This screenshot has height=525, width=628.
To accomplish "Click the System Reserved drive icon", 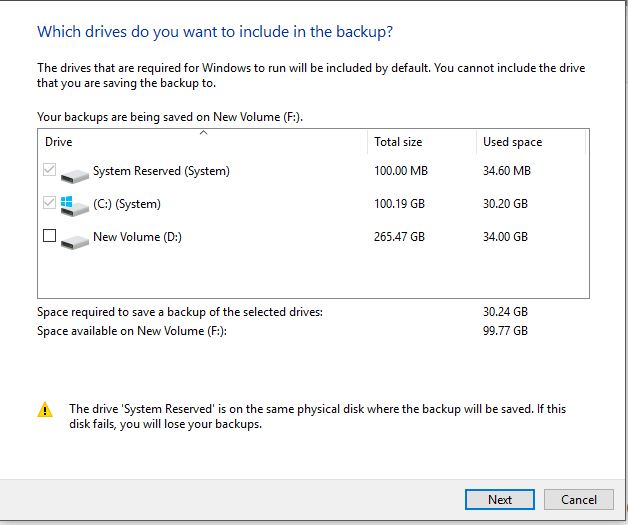I will tap(74, 175).
